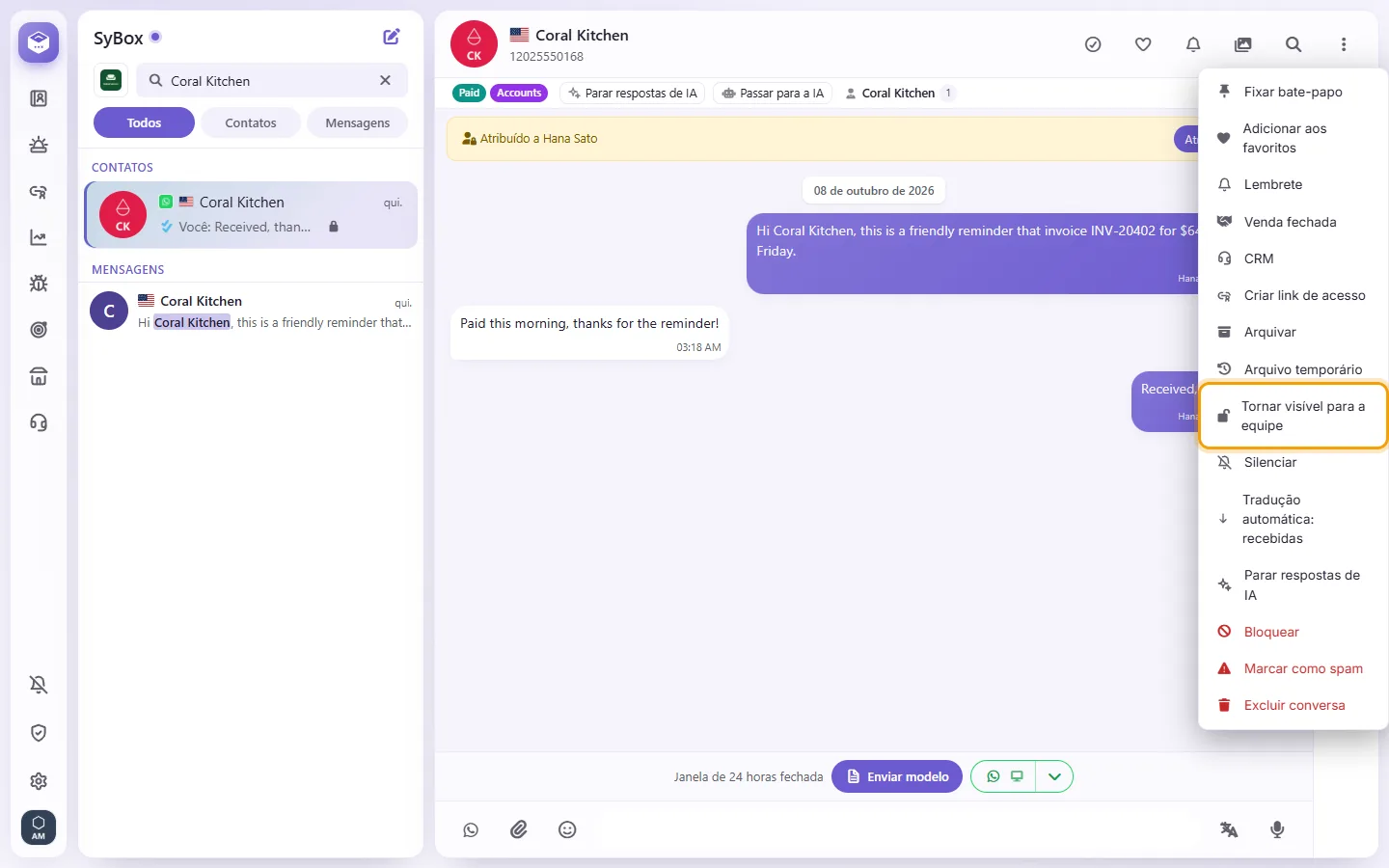Toggle Tornar visível para a equipe
Viewport: 1389px width, 868px height.
[1293, 416]
